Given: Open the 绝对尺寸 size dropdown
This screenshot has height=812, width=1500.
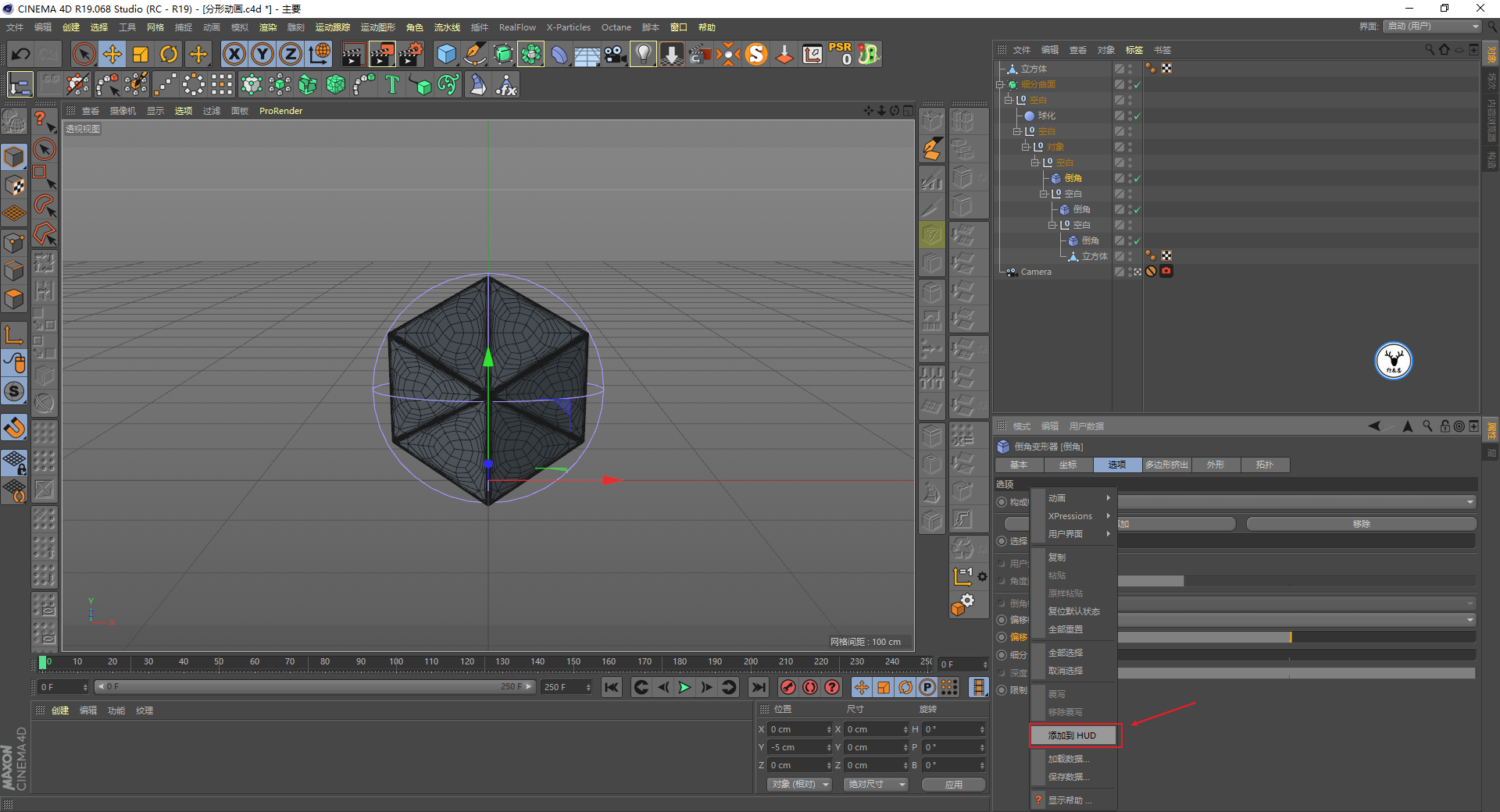Looking at the screenshot, I should (876, 784).
